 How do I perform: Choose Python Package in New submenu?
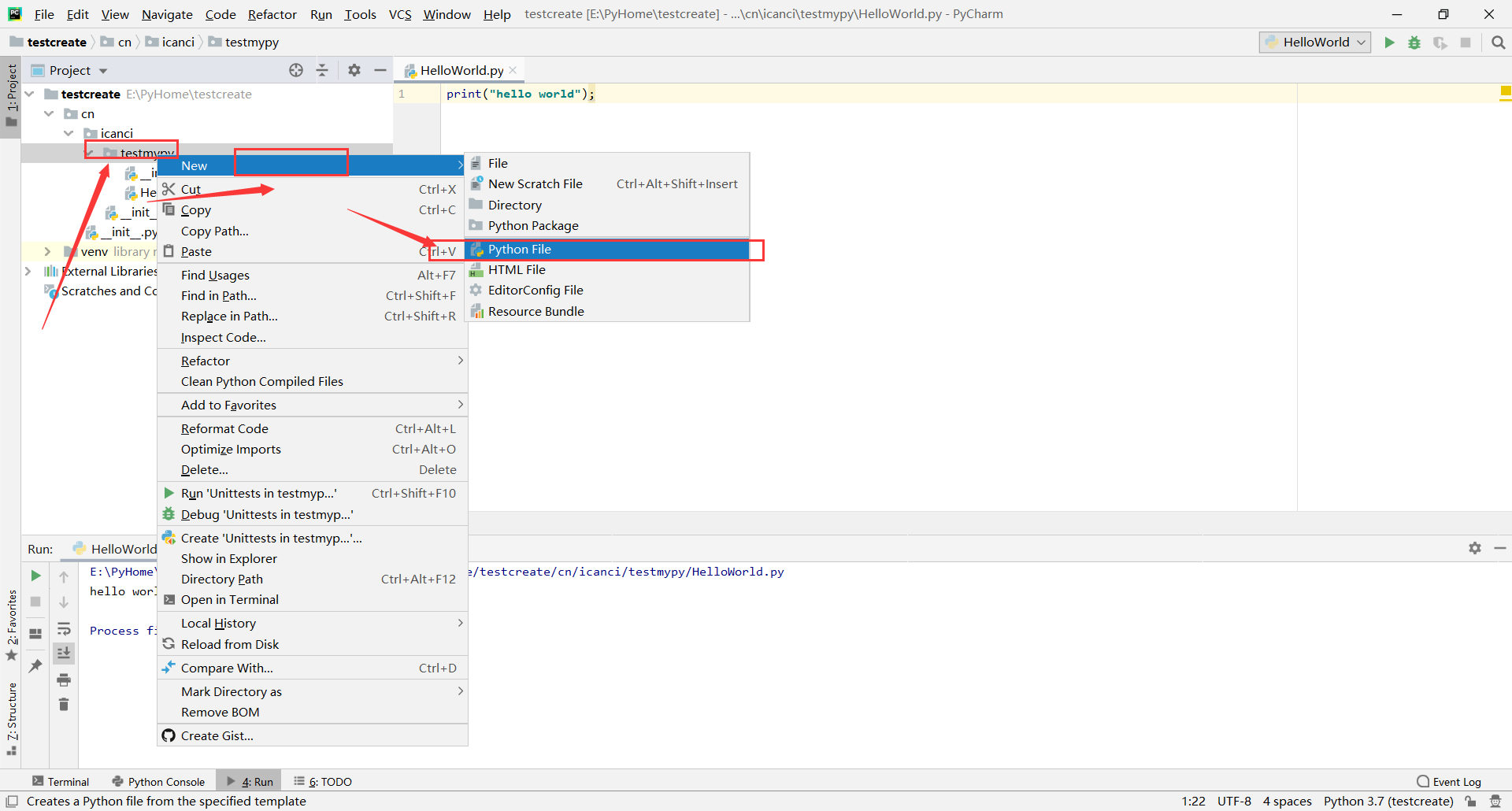point(607,225)
